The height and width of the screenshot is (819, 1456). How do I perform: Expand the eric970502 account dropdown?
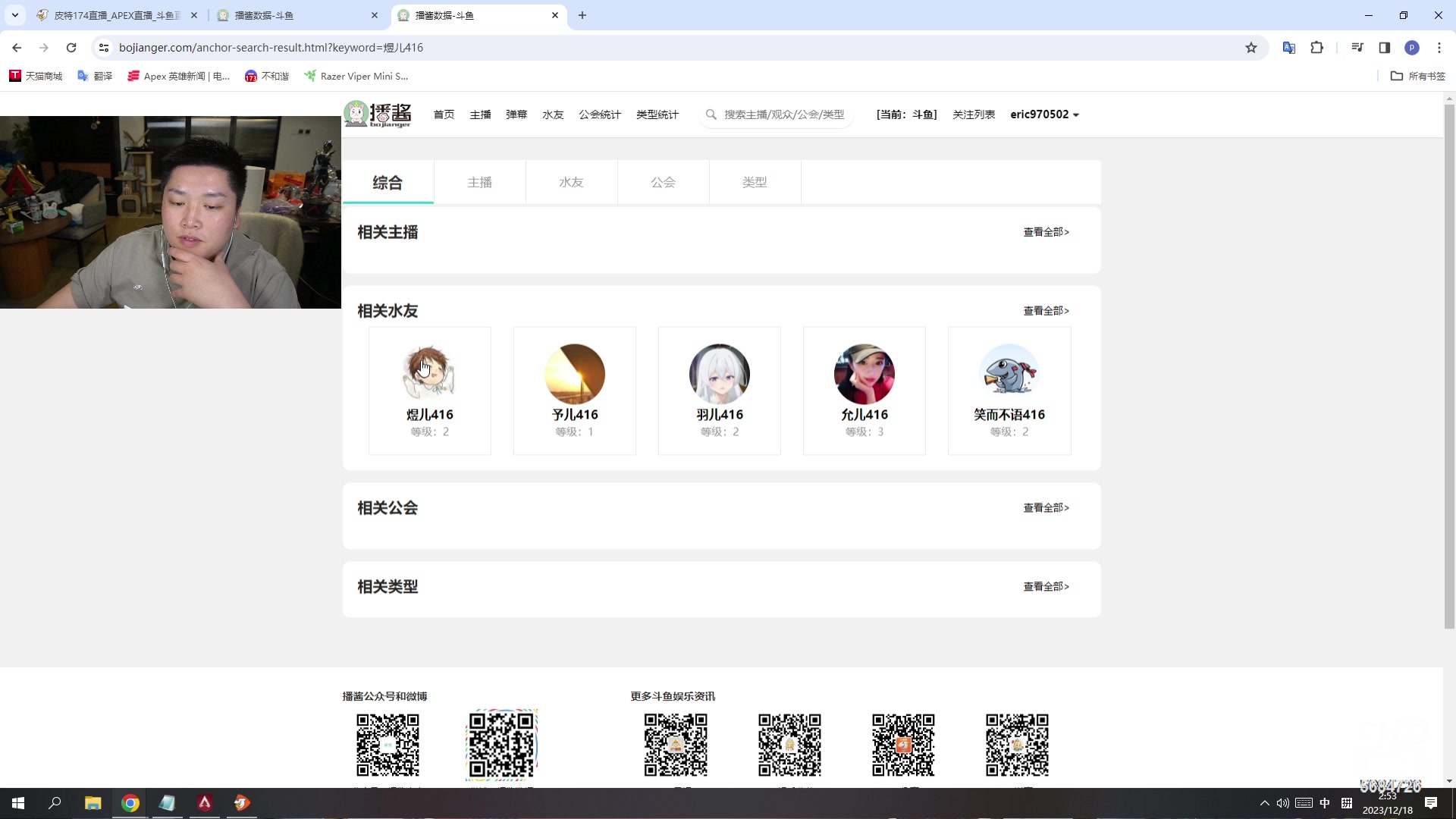point(1044,115)
